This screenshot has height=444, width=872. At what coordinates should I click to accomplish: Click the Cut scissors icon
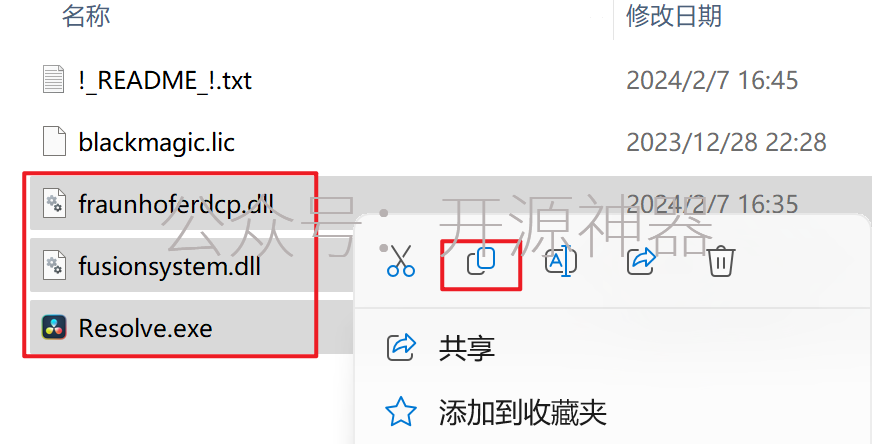click(401, 261)
